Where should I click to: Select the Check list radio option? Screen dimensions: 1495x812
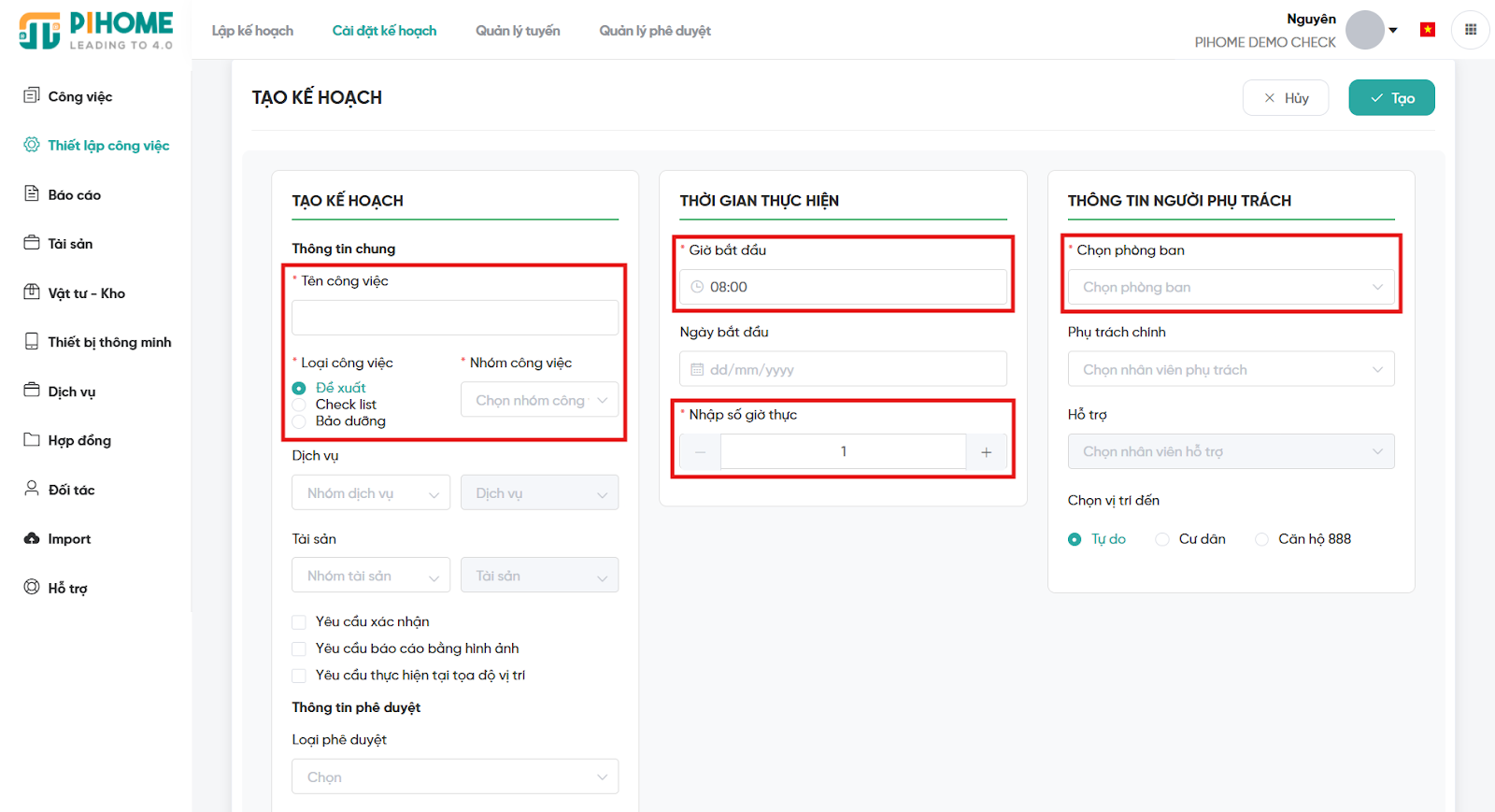coord(299,405)
